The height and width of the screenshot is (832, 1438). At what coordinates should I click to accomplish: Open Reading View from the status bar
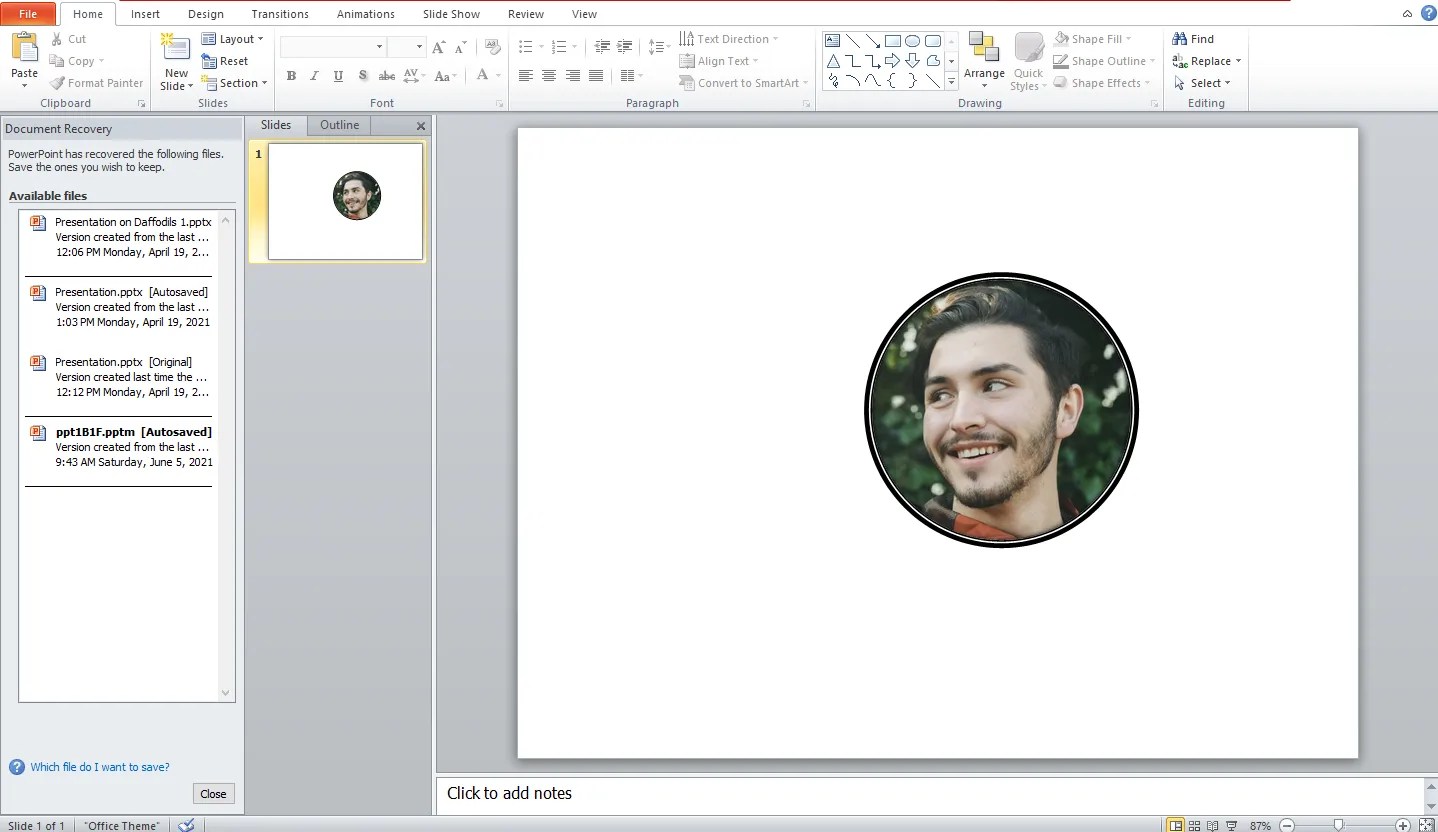pyautogui.click(x=1212, y=825)
